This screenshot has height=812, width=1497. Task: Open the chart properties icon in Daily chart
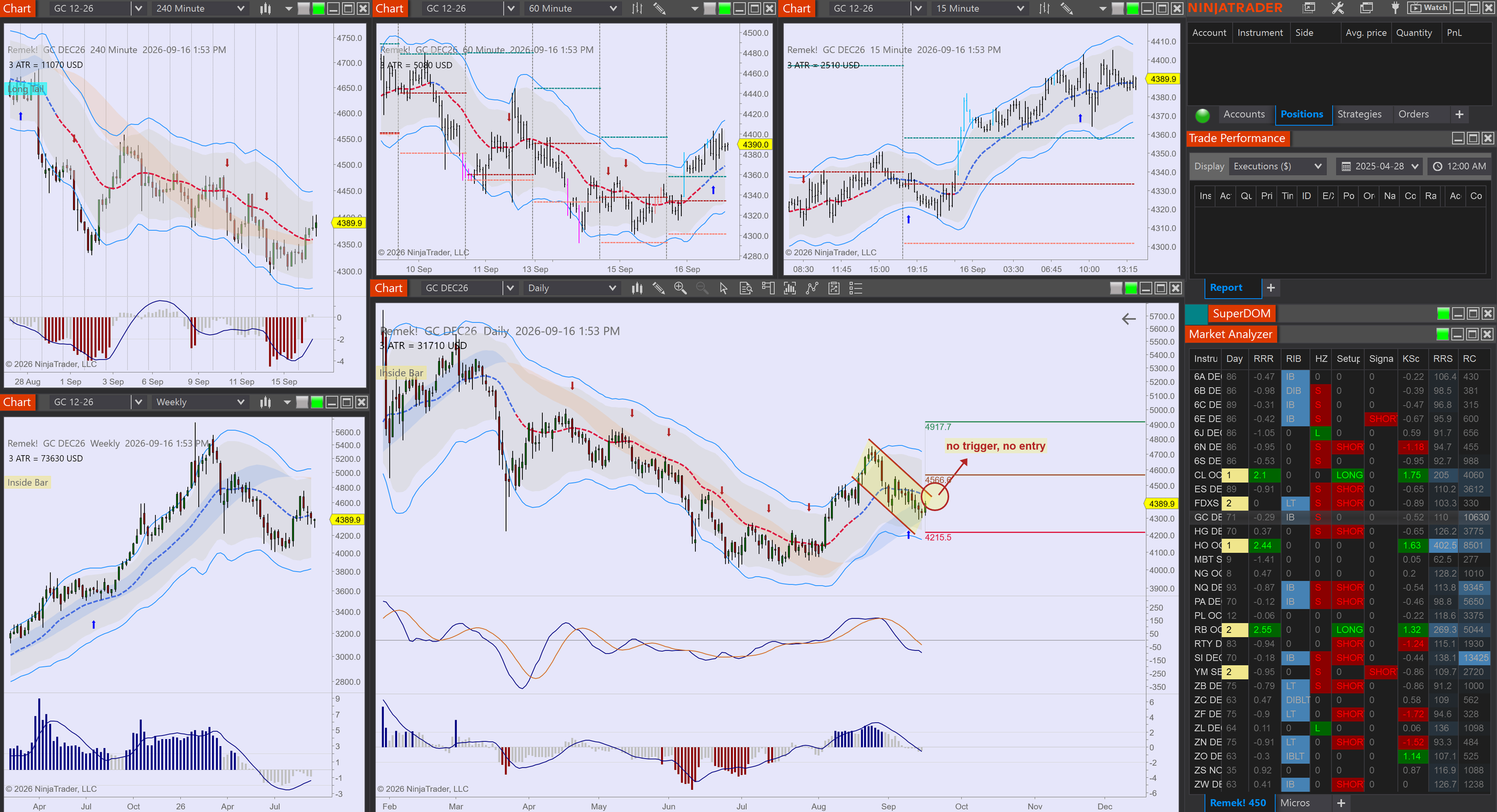[x=834, y=288]
